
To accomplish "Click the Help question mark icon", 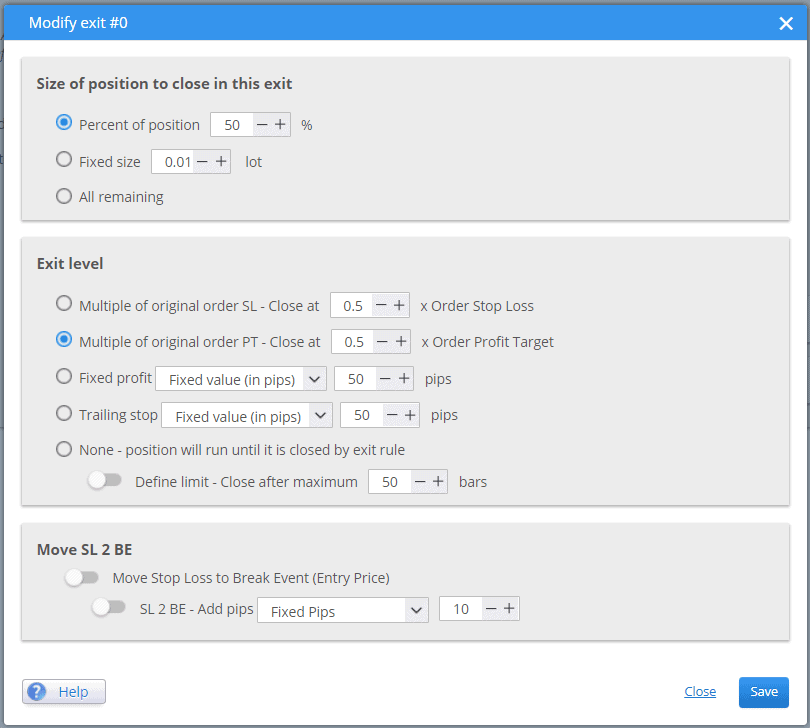I will pyautogui.click(x=37, y=691).
